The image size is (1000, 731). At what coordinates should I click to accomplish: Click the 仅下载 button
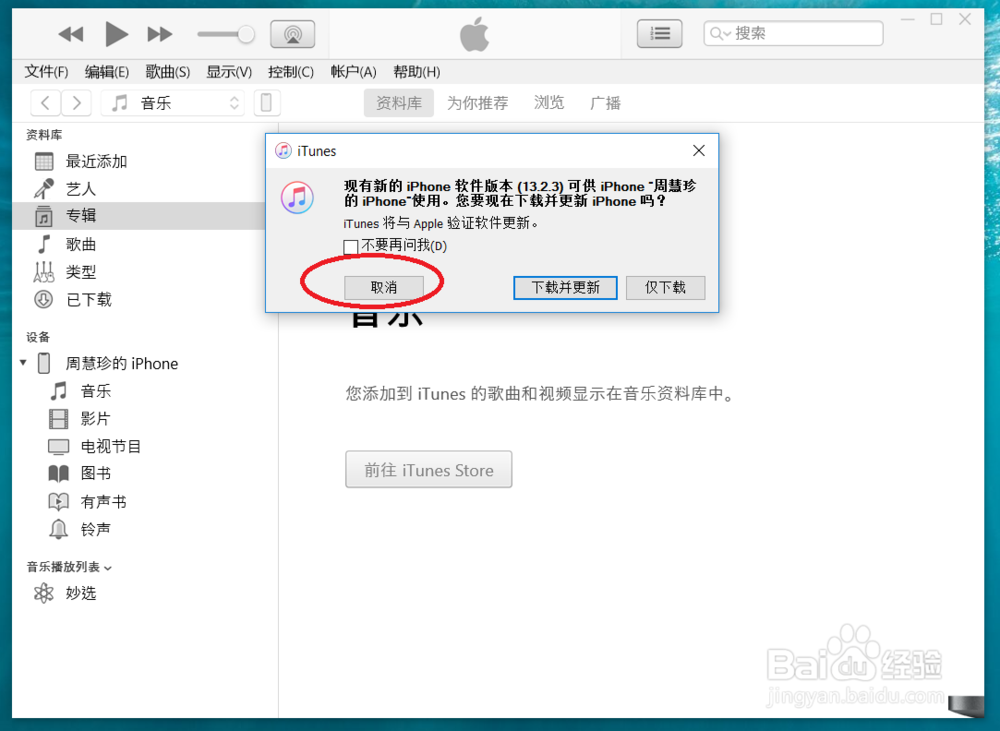click(x=665, y=287)
